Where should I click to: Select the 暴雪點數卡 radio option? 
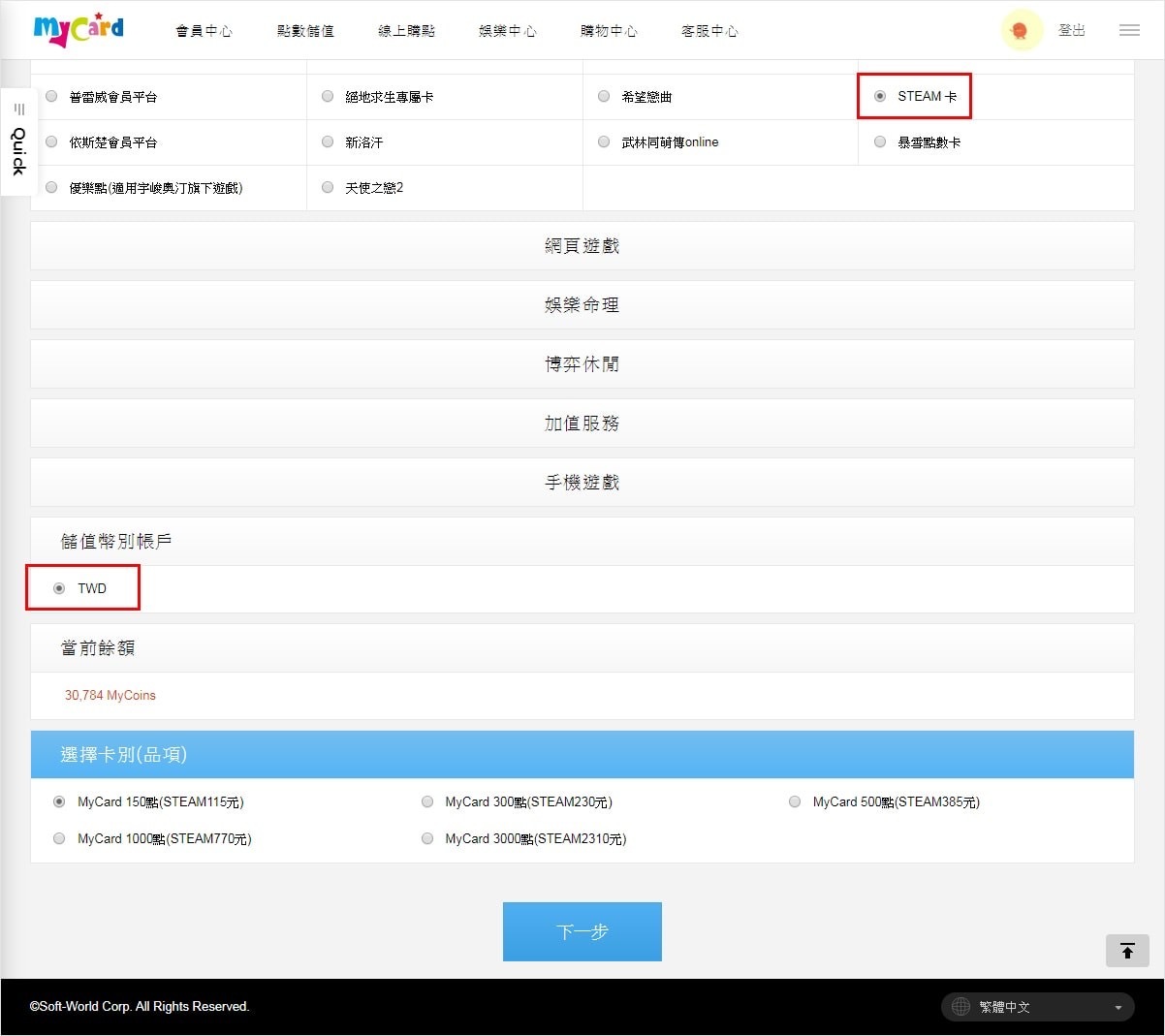[x=880, y=142]
